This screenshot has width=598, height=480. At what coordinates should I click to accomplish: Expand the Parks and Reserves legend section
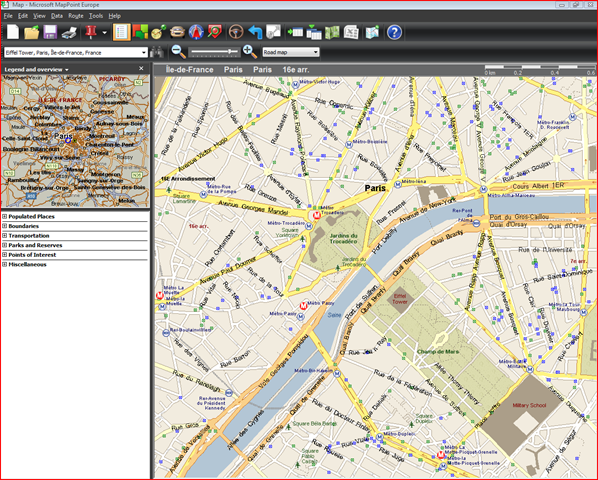pos(5,245)
